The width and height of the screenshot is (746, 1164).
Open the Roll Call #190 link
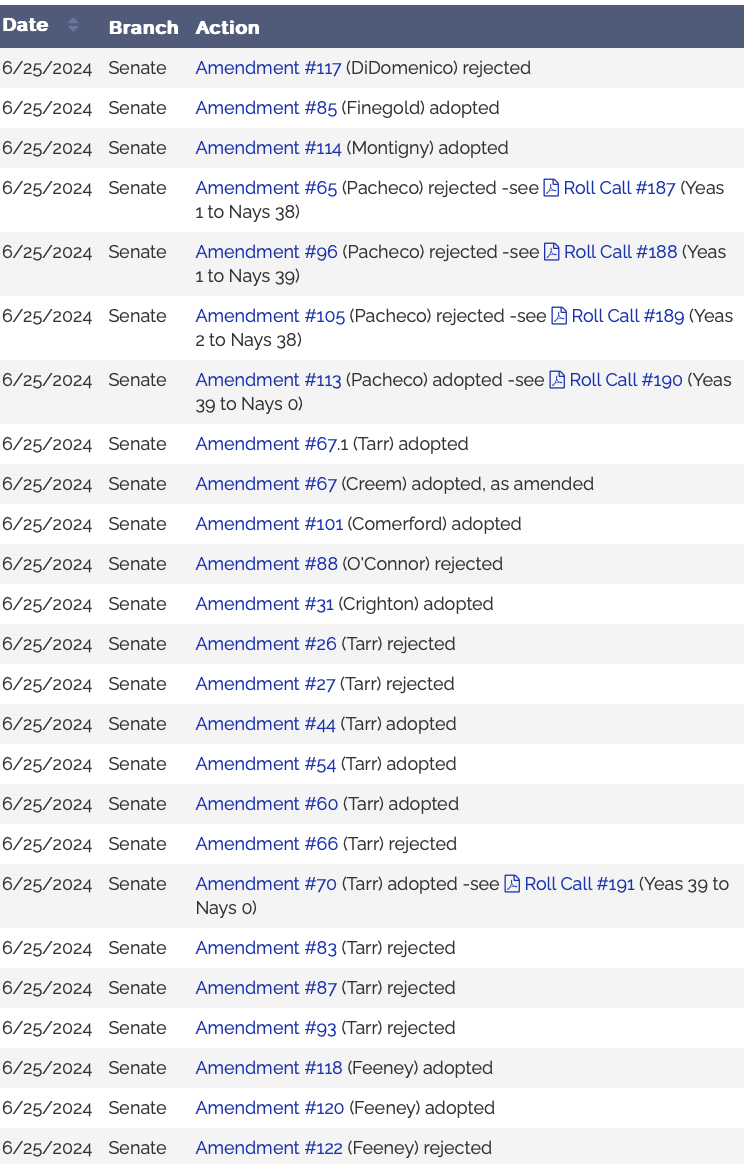(x=626, y=380)
